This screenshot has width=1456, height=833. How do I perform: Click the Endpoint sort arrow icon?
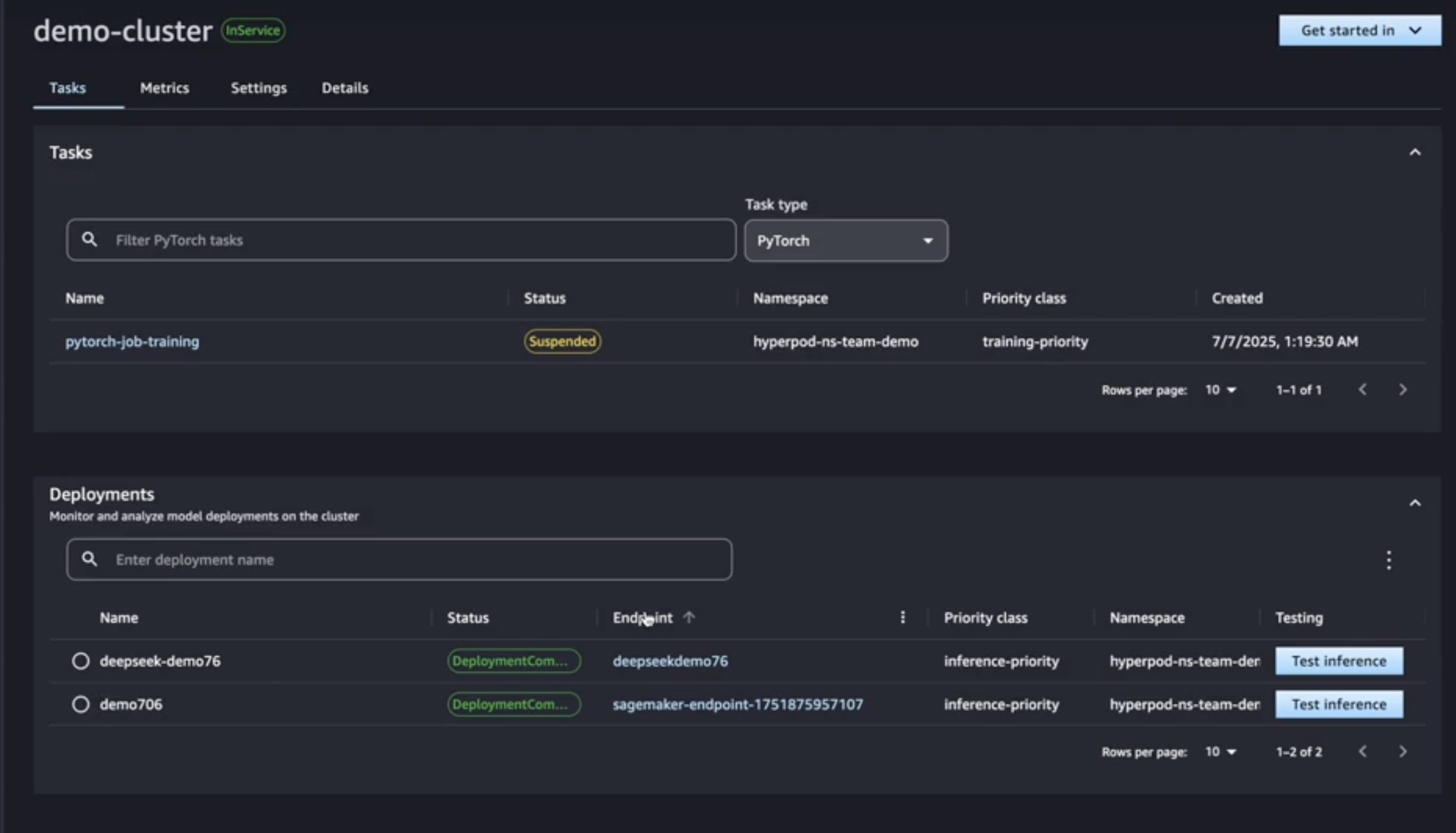(x=689, y=617)
